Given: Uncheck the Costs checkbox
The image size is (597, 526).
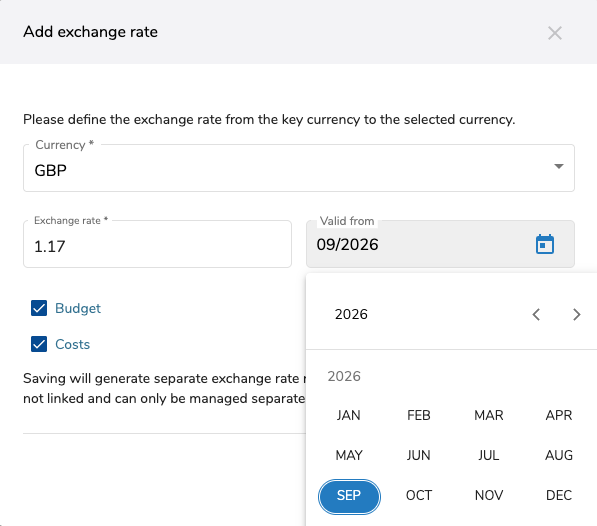Looking at the screenshot, I should [x=39, y=344].
